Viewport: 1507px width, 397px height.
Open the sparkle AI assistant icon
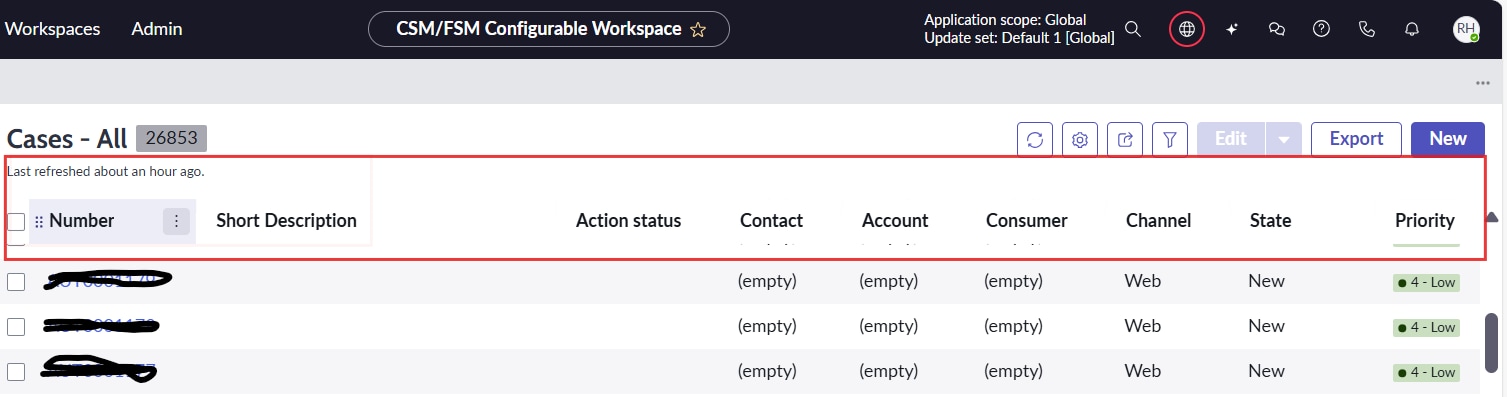coord(1232,29)
